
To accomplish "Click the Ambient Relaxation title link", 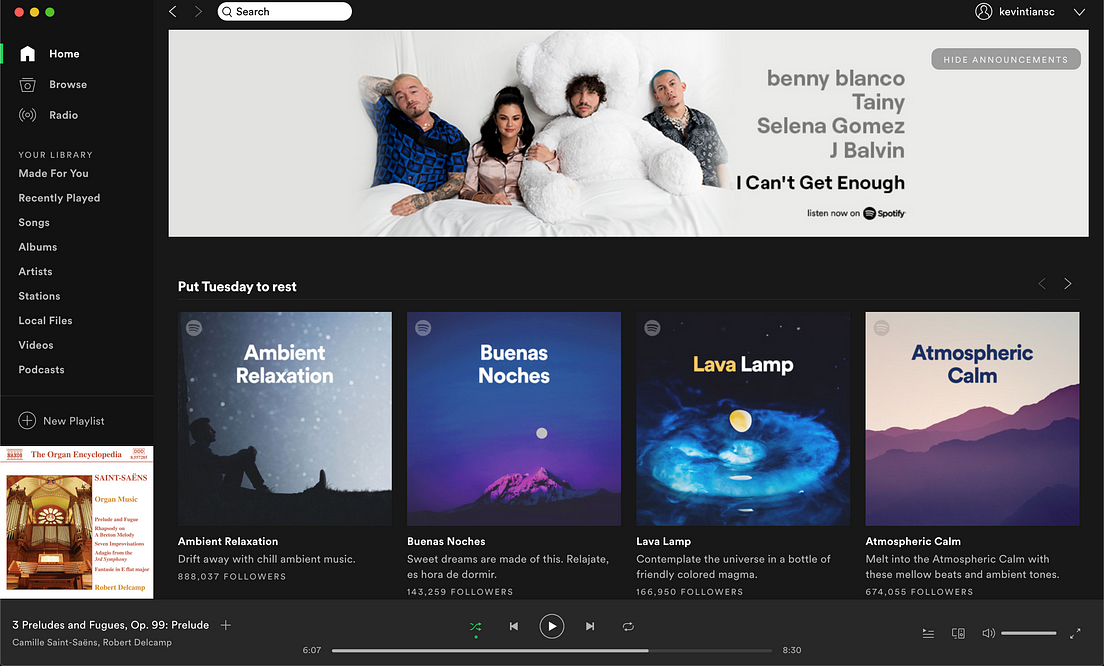I will [228, 541].
